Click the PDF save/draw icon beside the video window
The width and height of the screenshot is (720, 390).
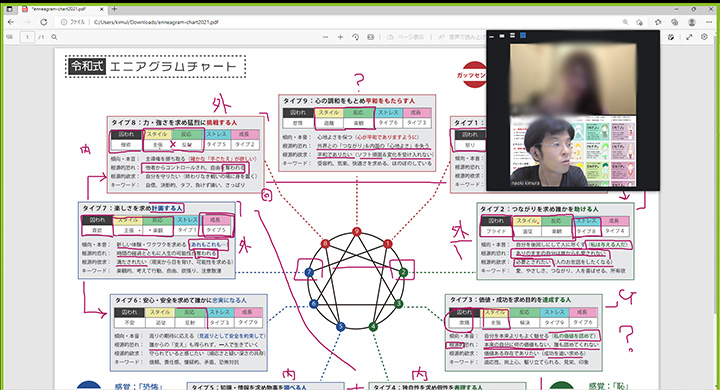(671, 37)
